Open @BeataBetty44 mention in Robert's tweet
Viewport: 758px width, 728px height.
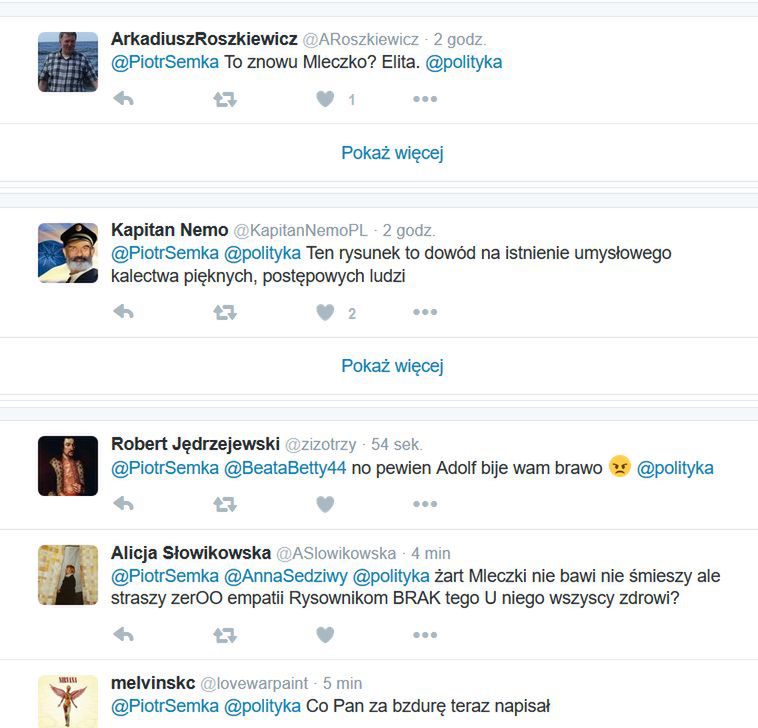pyautogui.click(x=285, y=468)
